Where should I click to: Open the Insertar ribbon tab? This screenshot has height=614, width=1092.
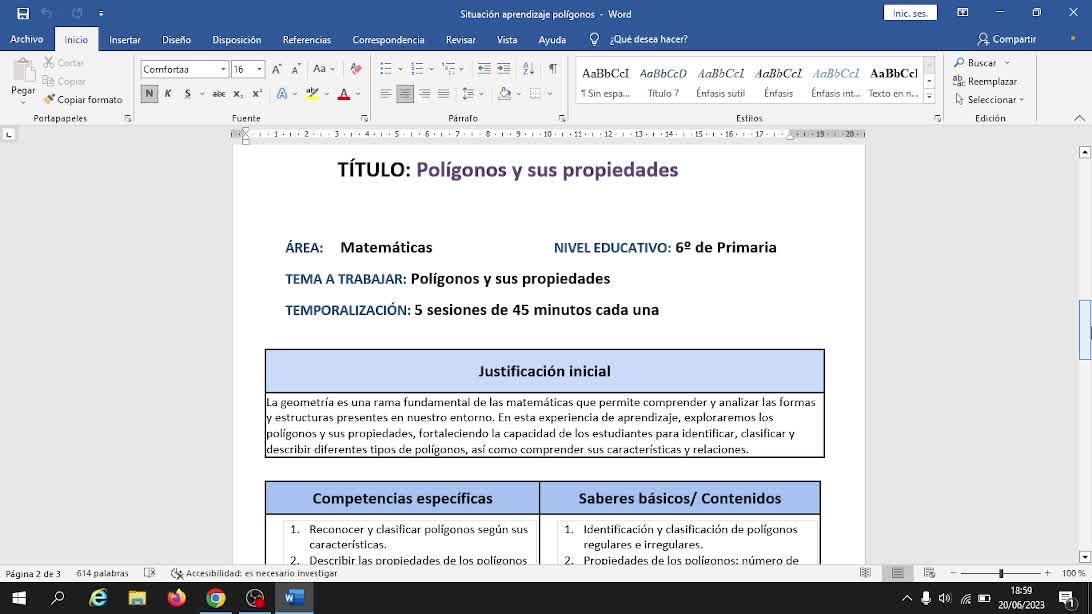pos(125,40)
